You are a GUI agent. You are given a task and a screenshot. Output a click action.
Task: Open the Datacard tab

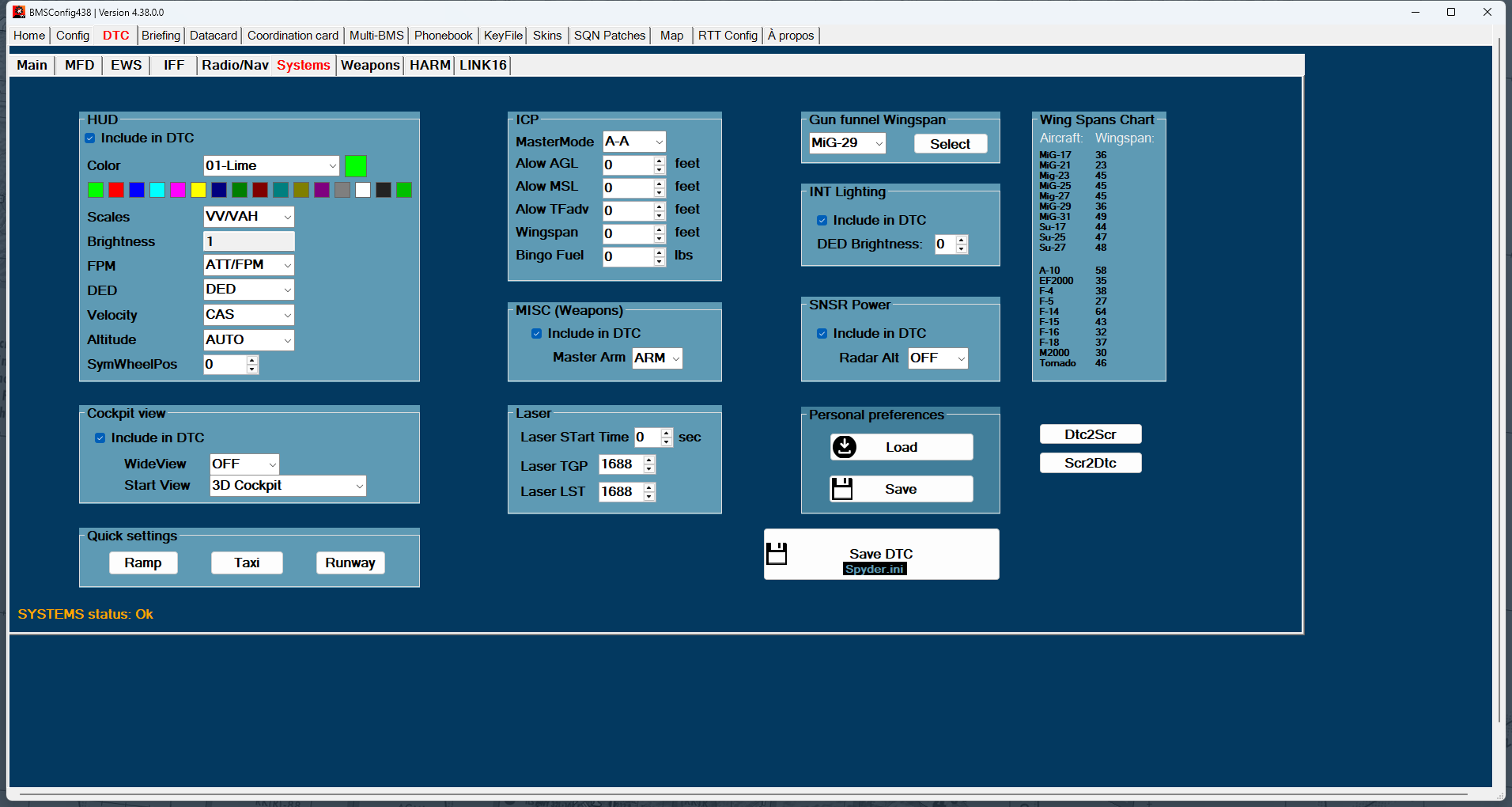(214, 36)
